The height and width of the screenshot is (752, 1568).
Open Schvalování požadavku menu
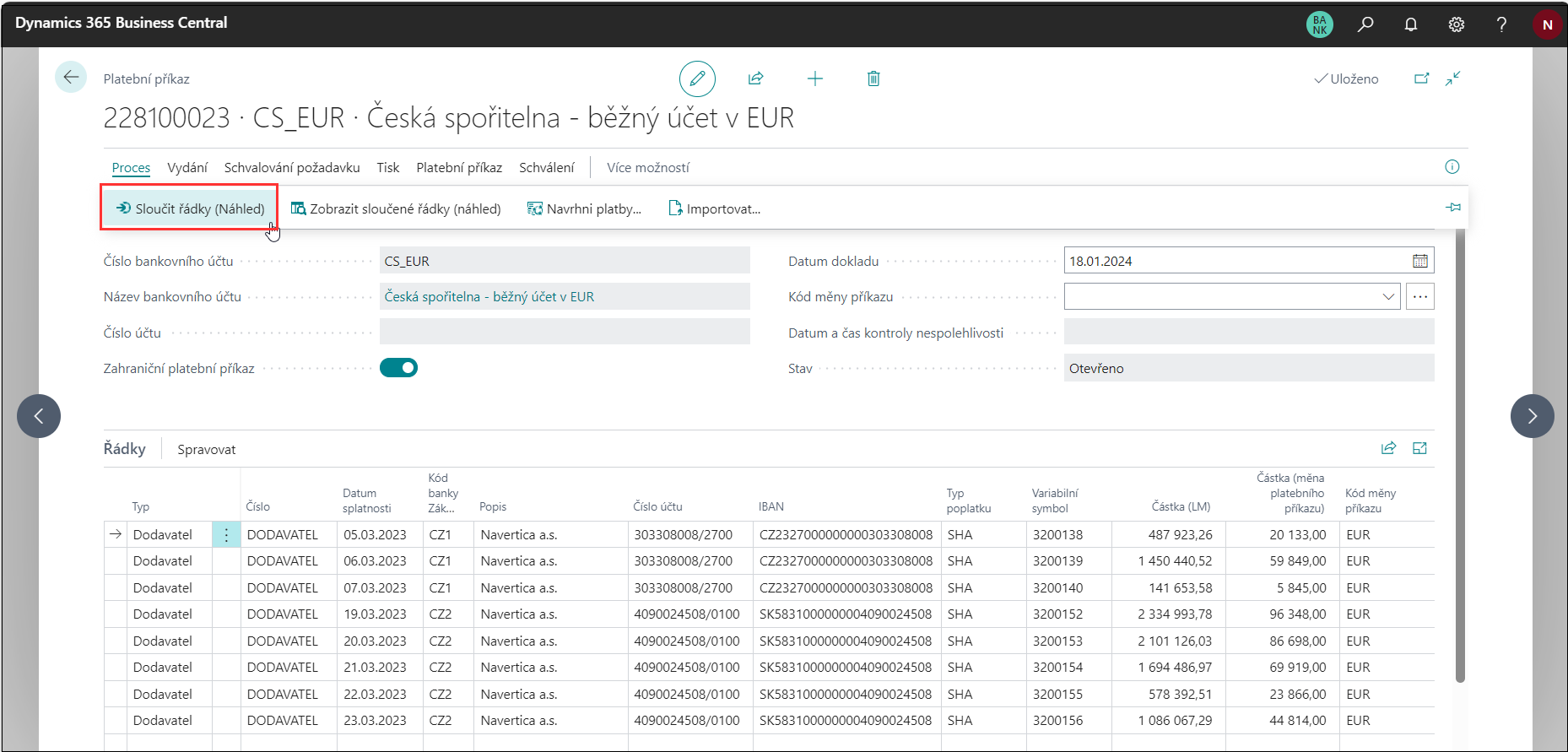[292, 168]
